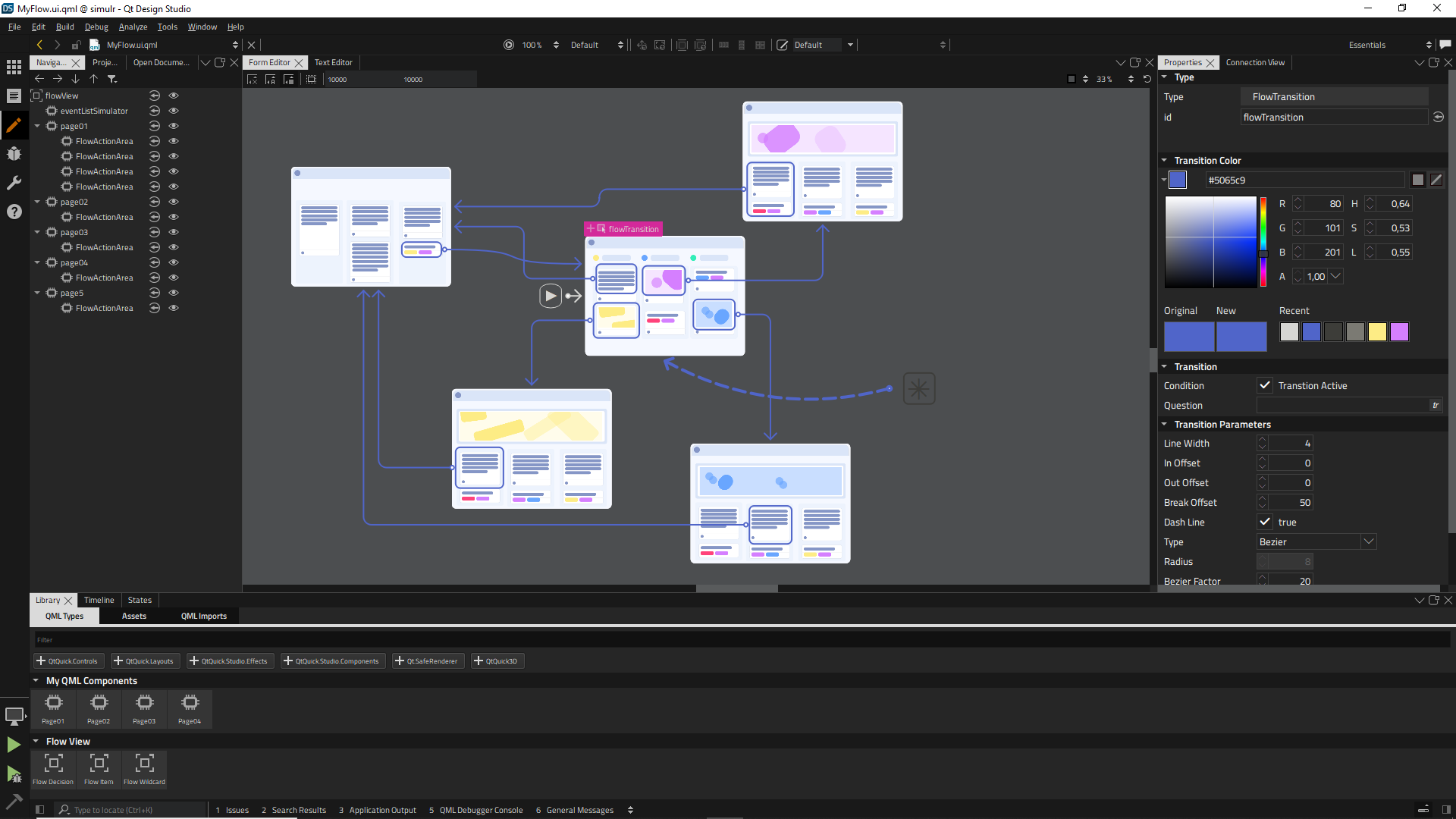1456x819 pixels.
Task: Click the QtQuick3D import button
Action: click(496, 661)
